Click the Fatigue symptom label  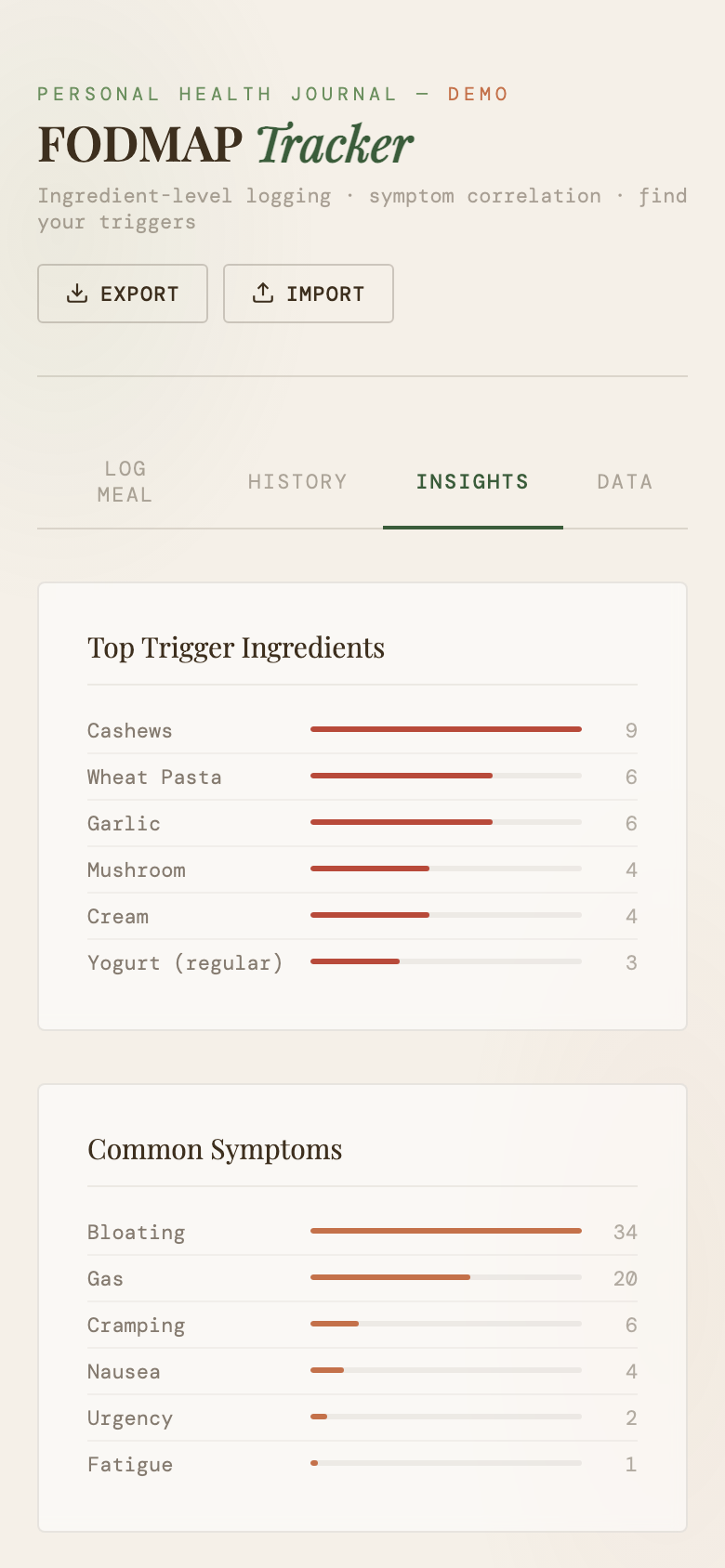tap(130, 1464)
